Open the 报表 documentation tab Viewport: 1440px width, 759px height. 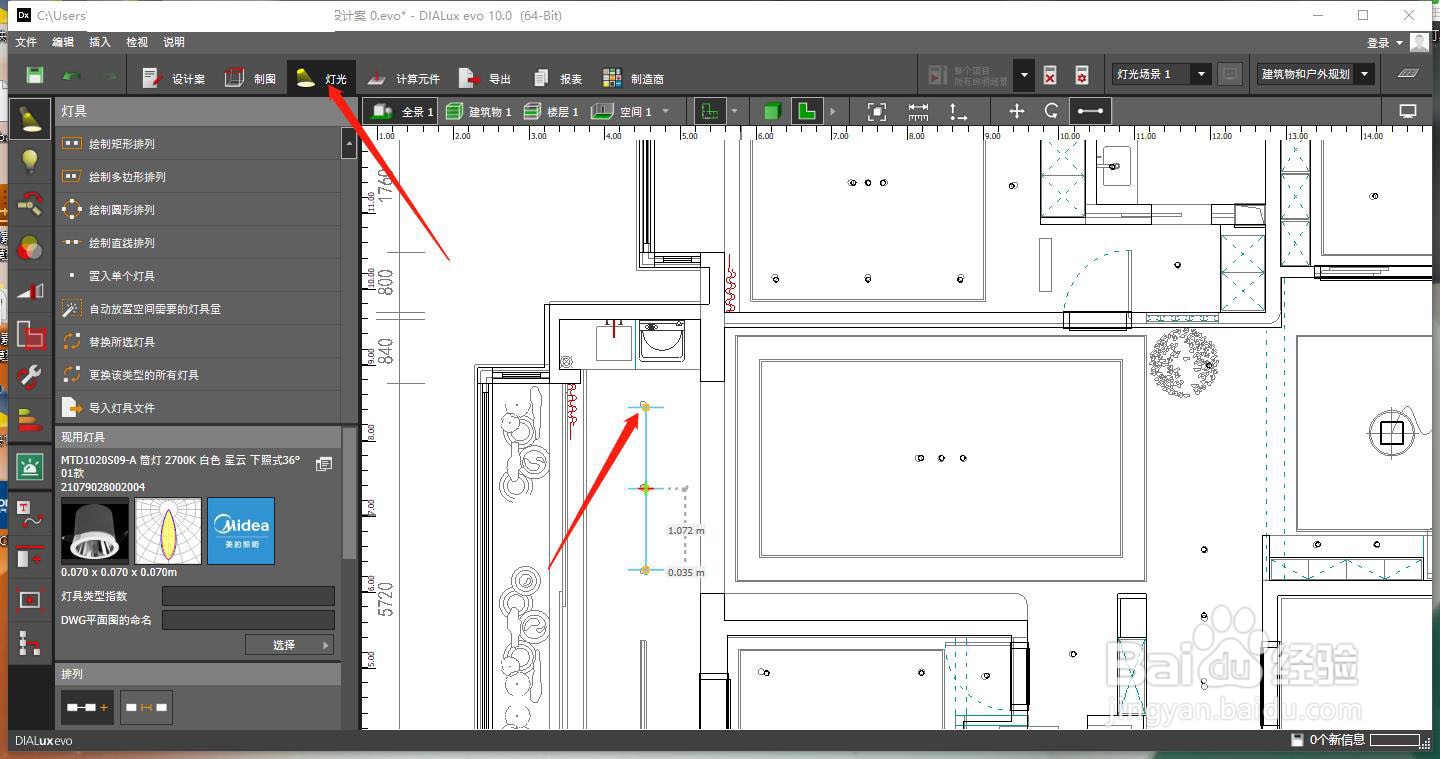[558, 78]
